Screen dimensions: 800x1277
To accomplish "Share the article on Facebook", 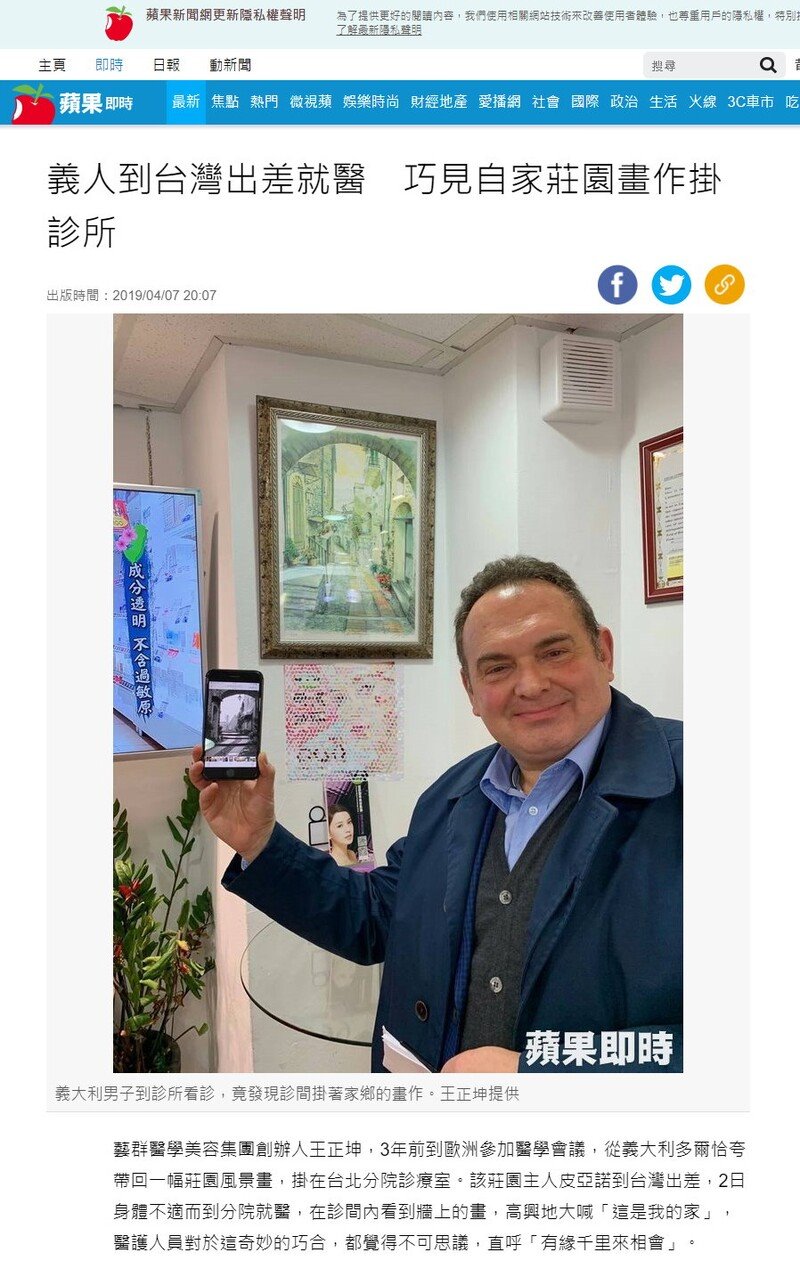I will tap(618, 285).
